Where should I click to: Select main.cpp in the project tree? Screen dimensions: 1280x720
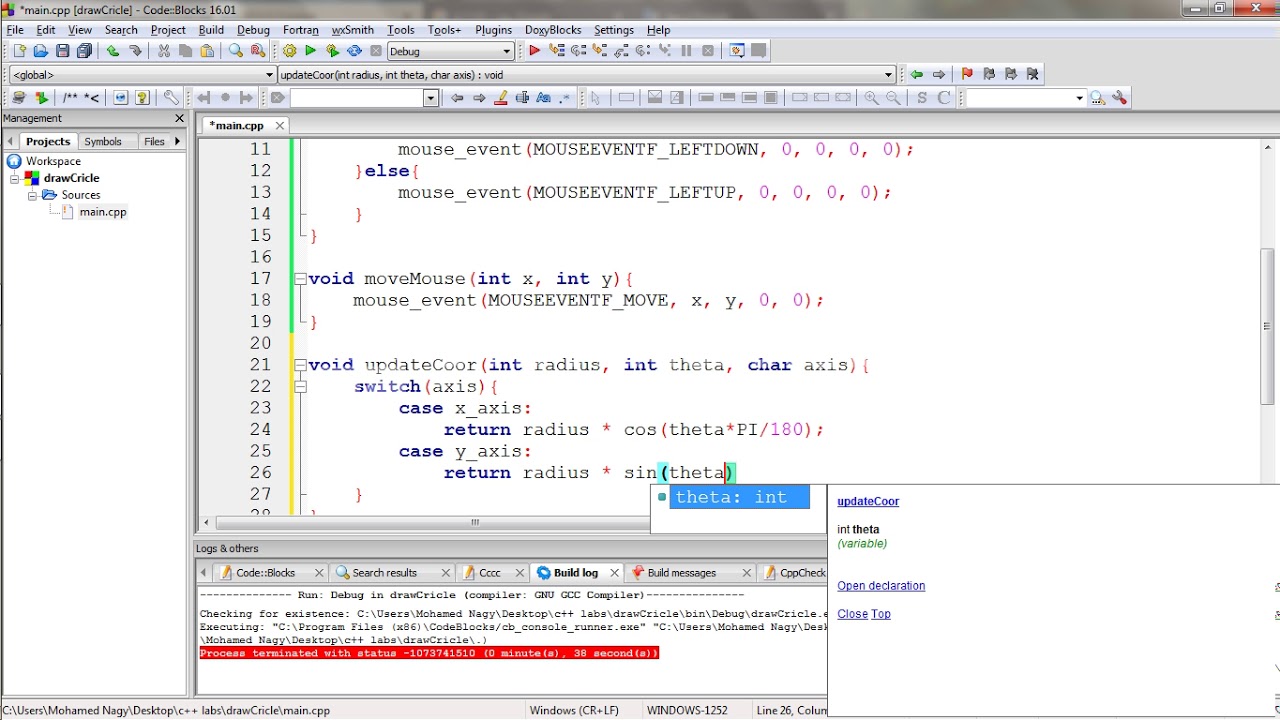coord(102,212)
